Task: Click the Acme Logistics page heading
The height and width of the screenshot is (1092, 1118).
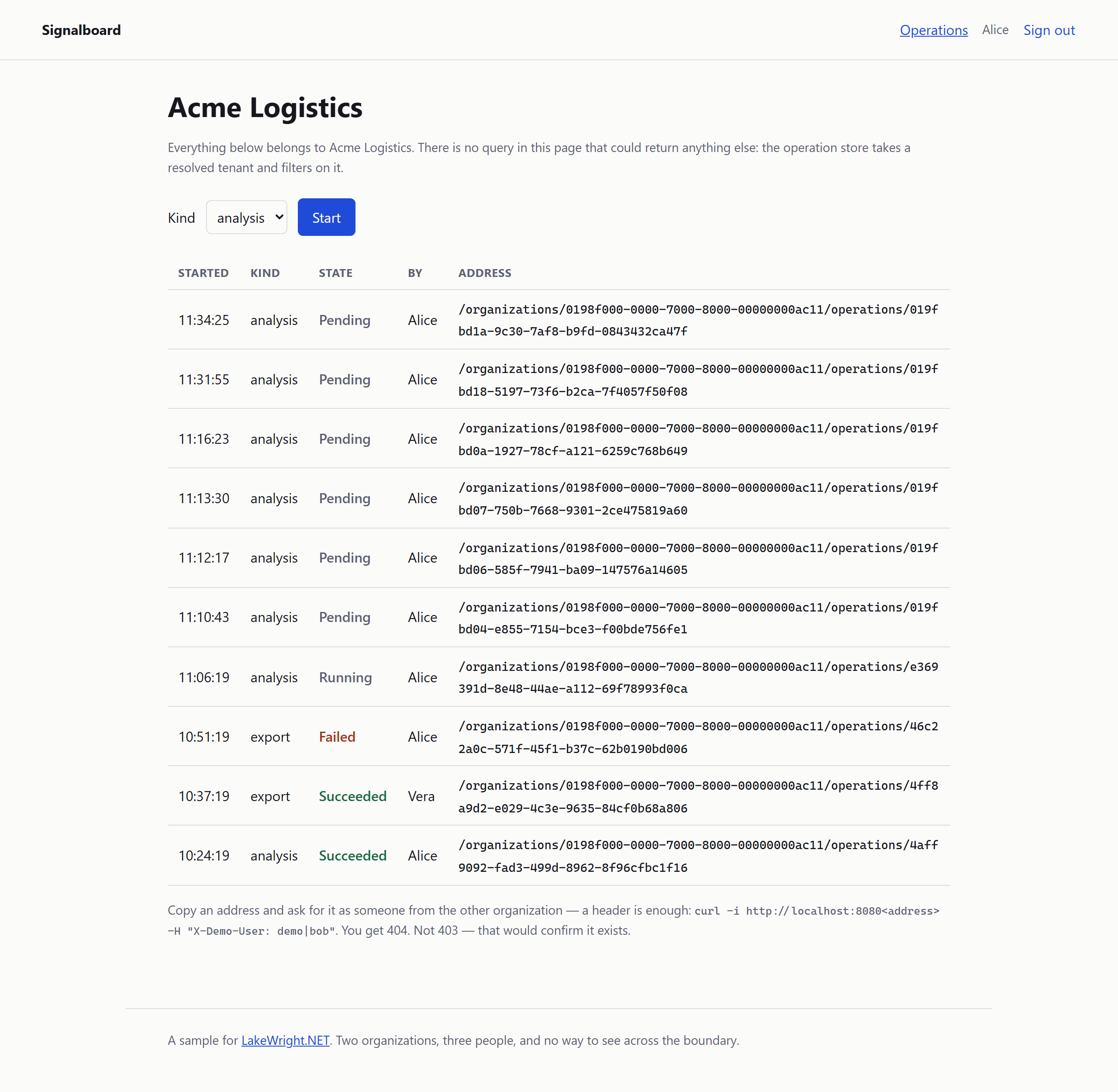Action: pyautogui.click(x=265, y=107)
